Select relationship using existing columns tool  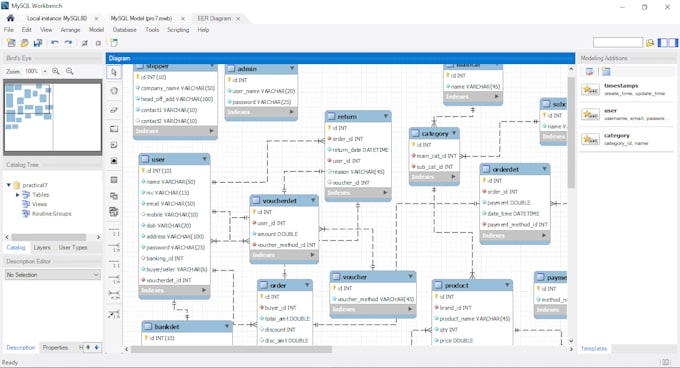click(114, 314)
